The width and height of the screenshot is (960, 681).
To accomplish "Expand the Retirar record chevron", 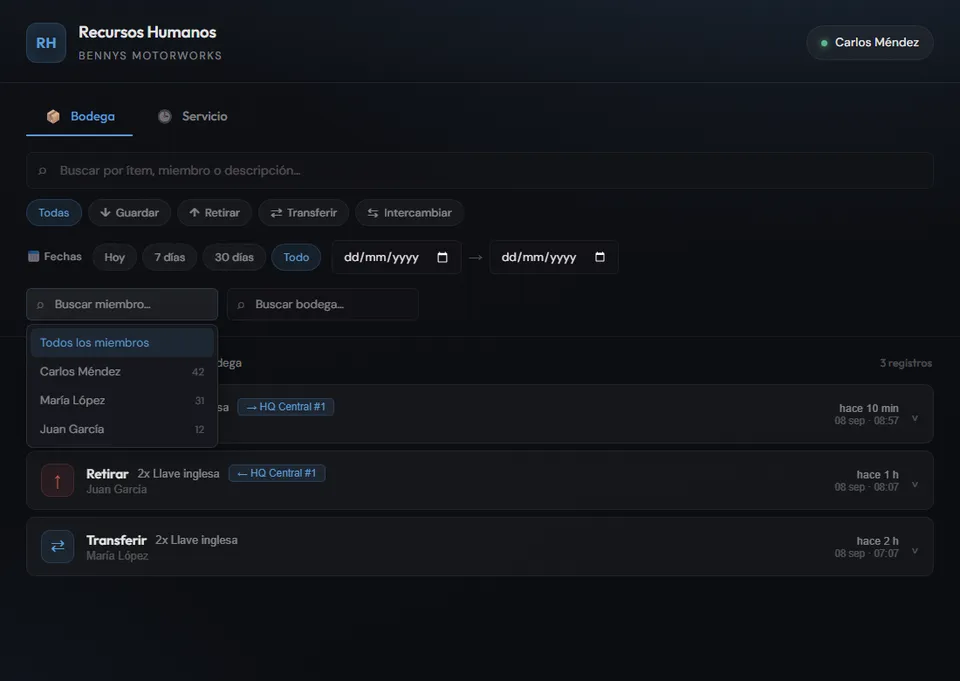I will (915, 484).
